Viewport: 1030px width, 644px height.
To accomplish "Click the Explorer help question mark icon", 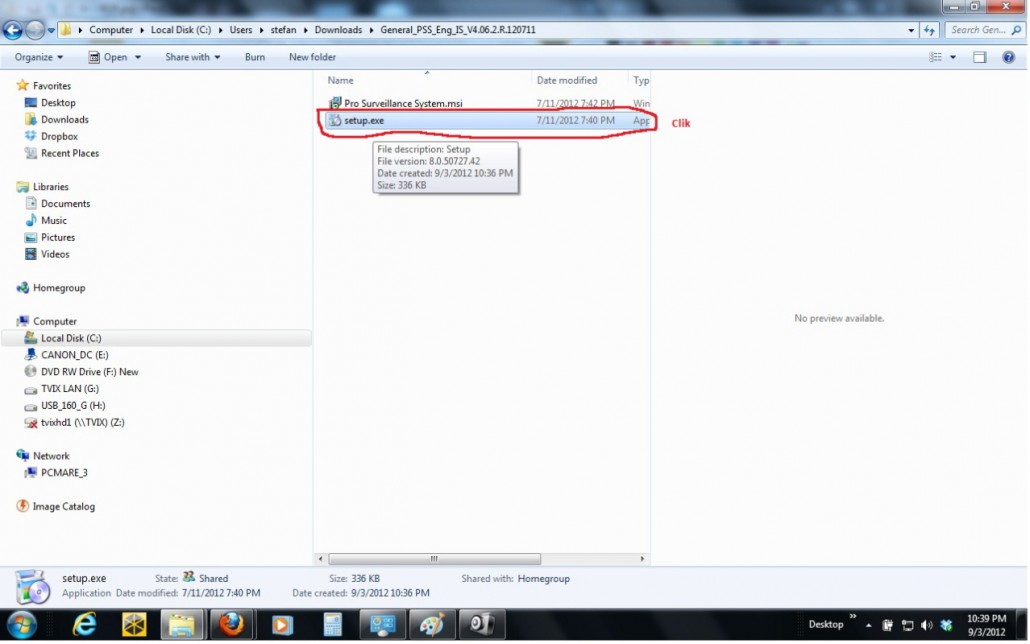I will pos(1008,57).
